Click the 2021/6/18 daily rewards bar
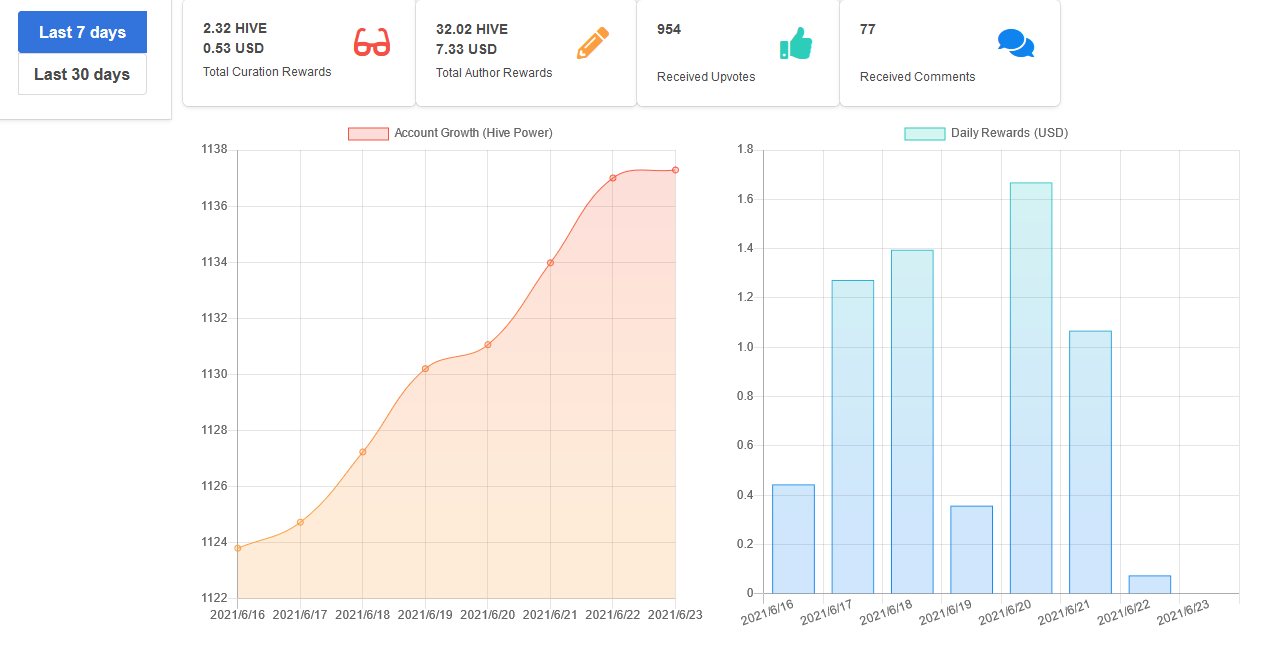Viewport: 1270px width, 660px height. pyautogui.click(x=912, y=422)
